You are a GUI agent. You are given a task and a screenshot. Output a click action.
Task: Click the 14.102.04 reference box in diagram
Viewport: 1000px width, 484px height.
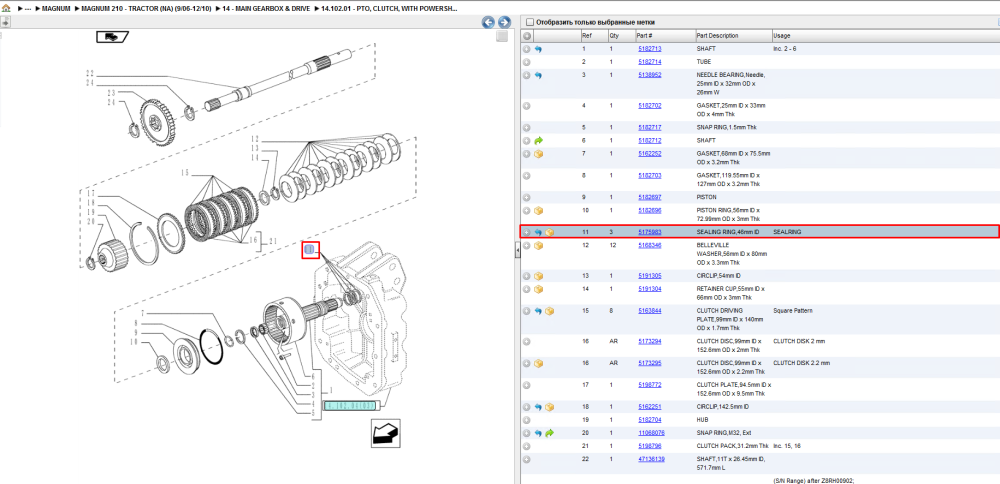tap(351, 405)
